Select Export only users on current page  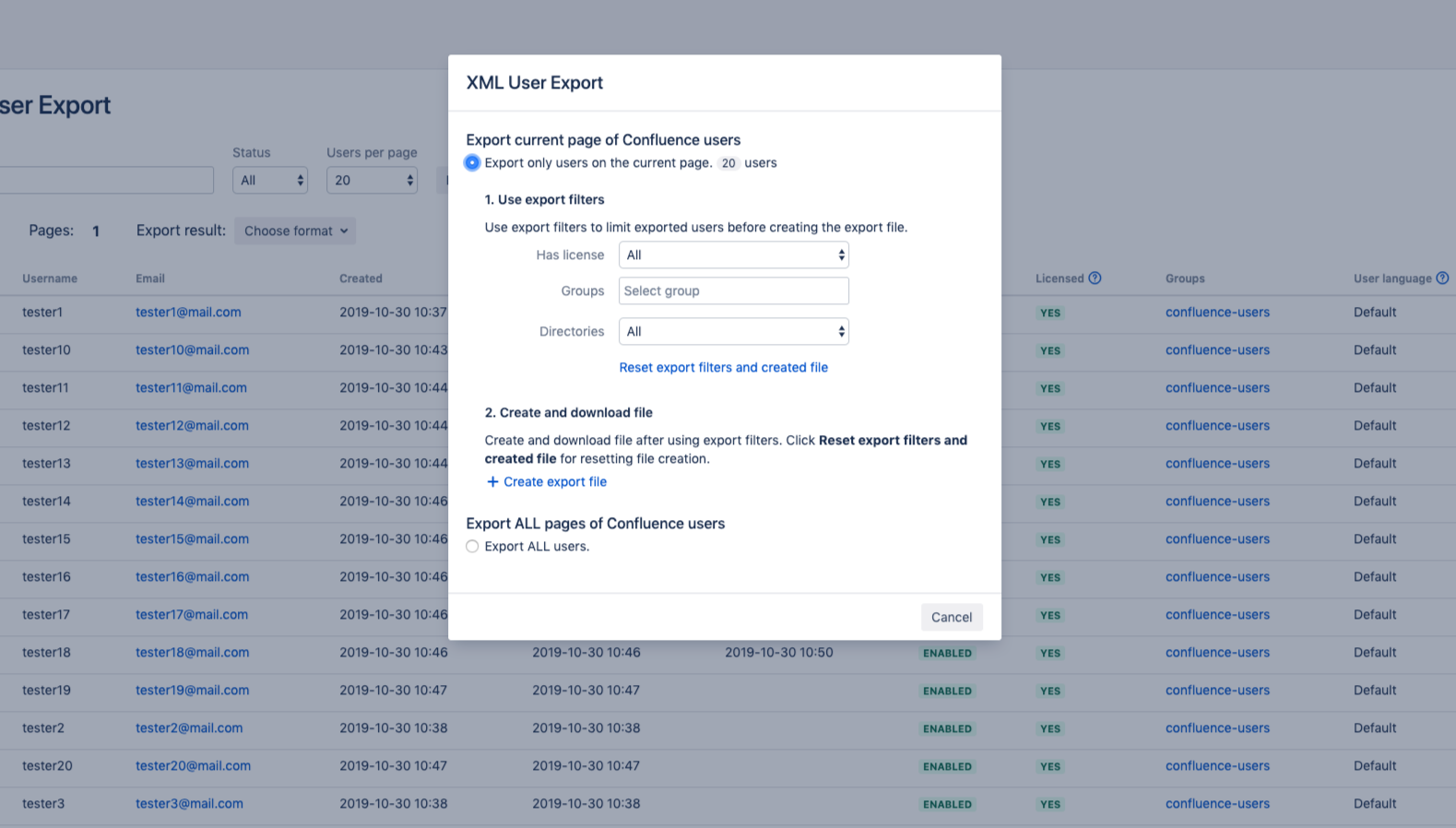point(472,162)
